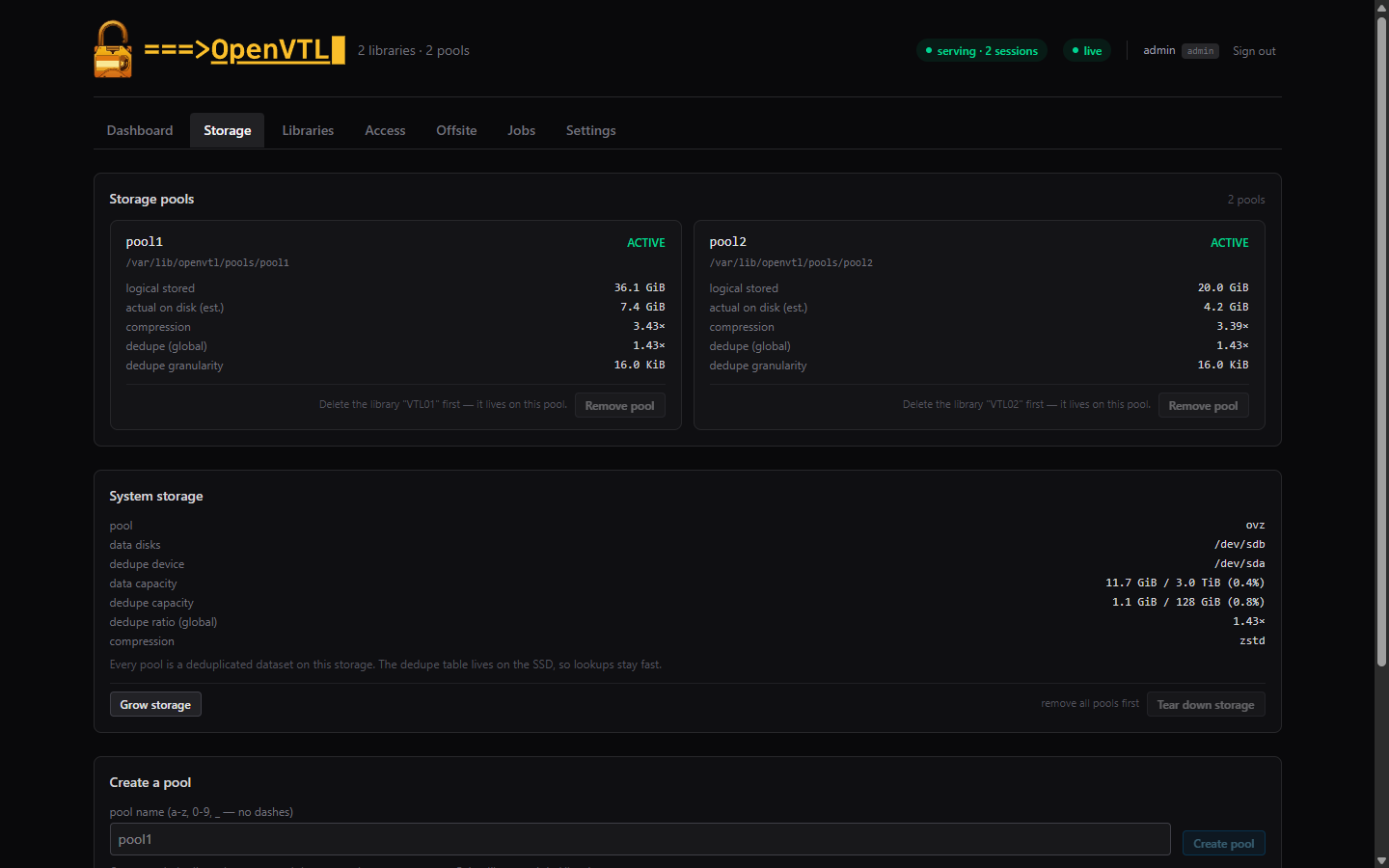This screenshot has height=868, width=1389.
Task: Click the Create a pool heading
Action: click(x=150, y=782)
